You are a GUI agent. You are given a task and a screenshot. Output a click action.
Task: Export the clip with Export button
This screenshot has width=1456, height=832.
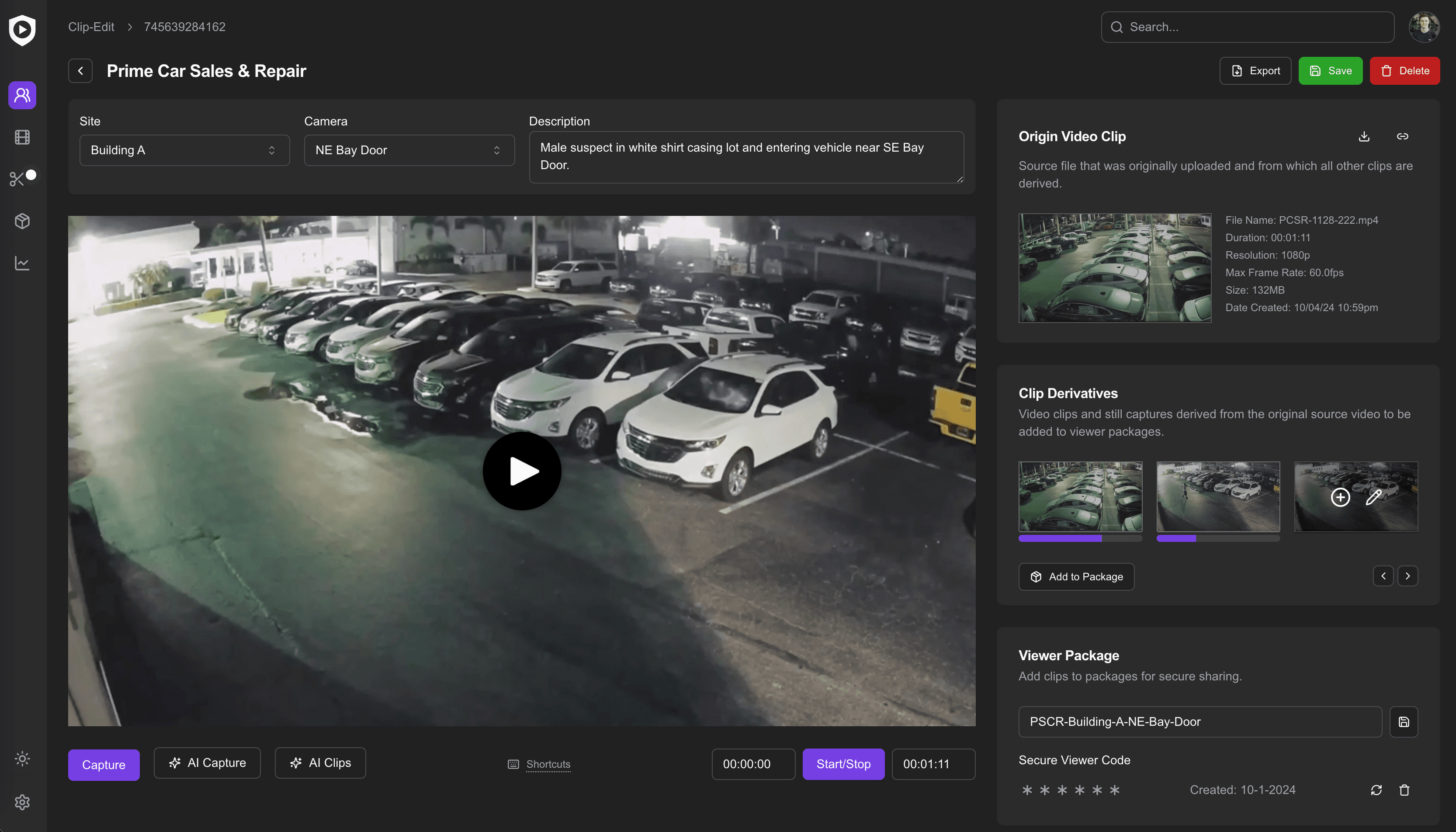point(1255,70)
